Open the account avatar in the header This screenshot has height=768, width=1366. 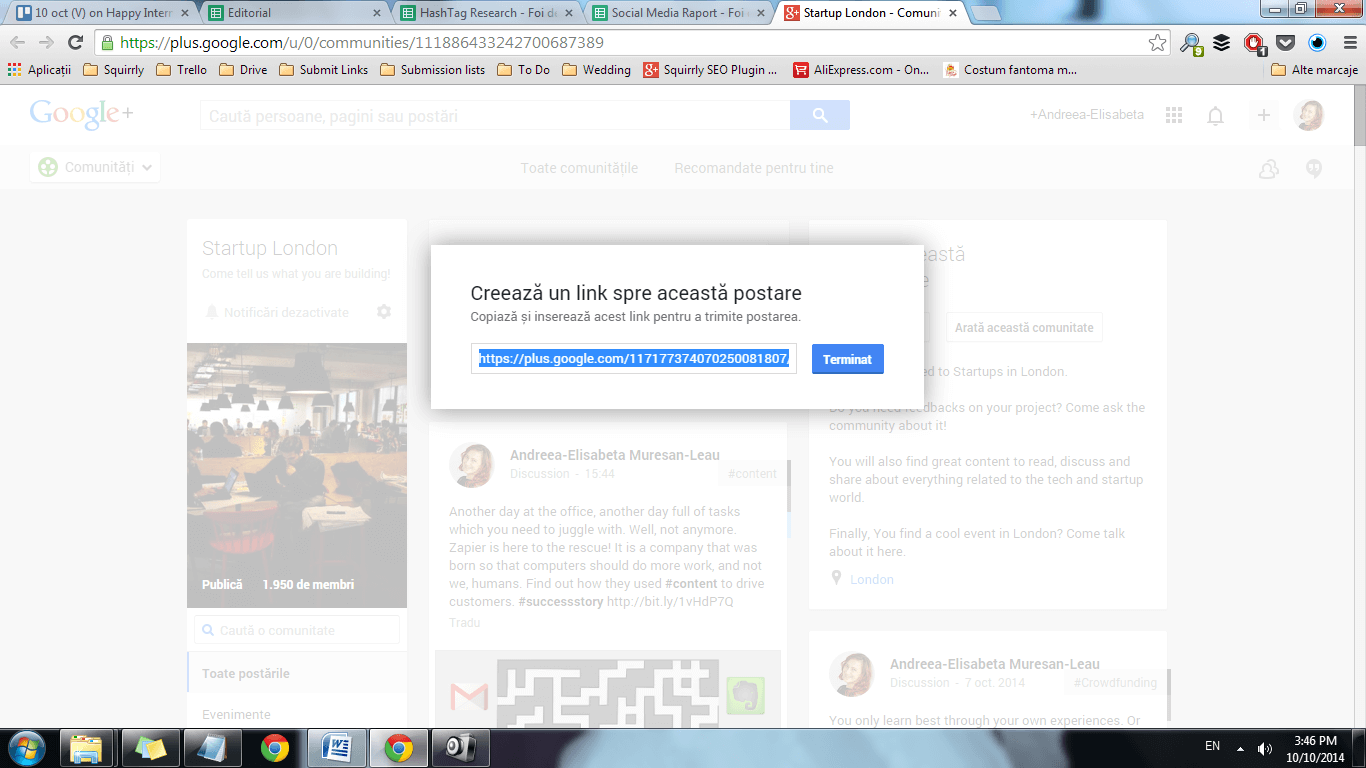coord(1309,116)
